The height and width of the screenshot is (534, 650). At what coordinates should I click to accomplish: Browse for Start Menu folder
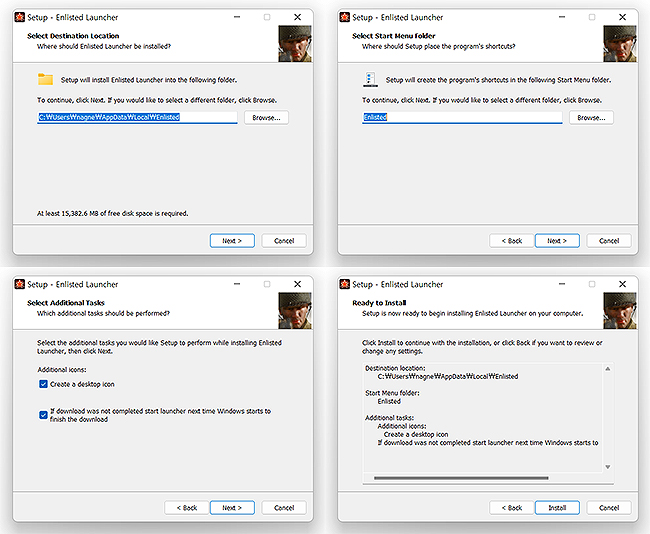pos(591,118)
